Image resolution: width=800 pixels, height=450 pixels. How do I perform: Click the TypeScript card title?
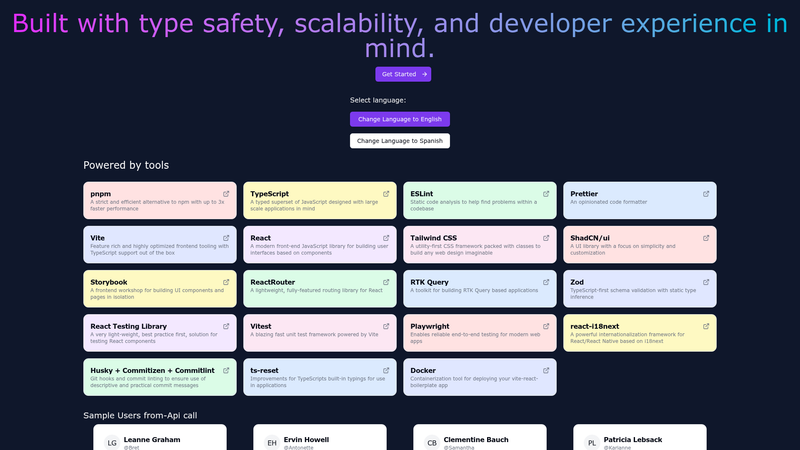[269, 194]
